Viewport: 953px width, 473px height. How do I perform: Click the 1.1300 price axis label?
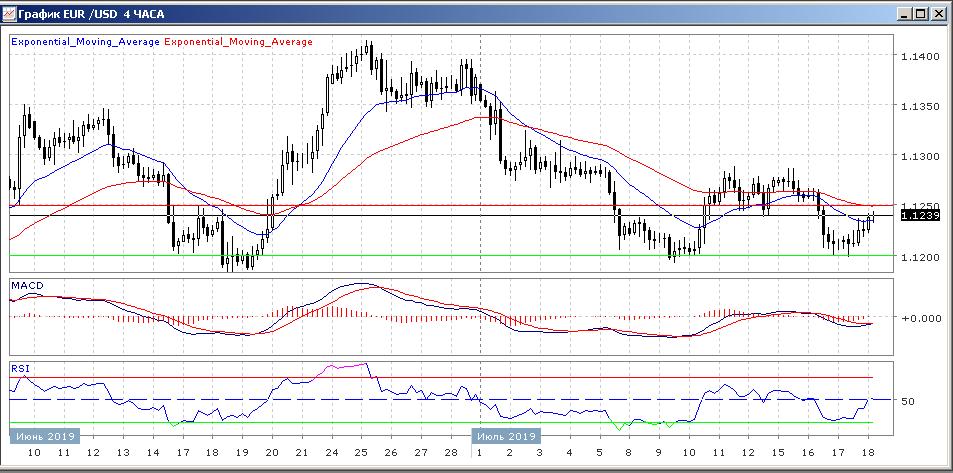pyautogui.click(x=918, y=157)
